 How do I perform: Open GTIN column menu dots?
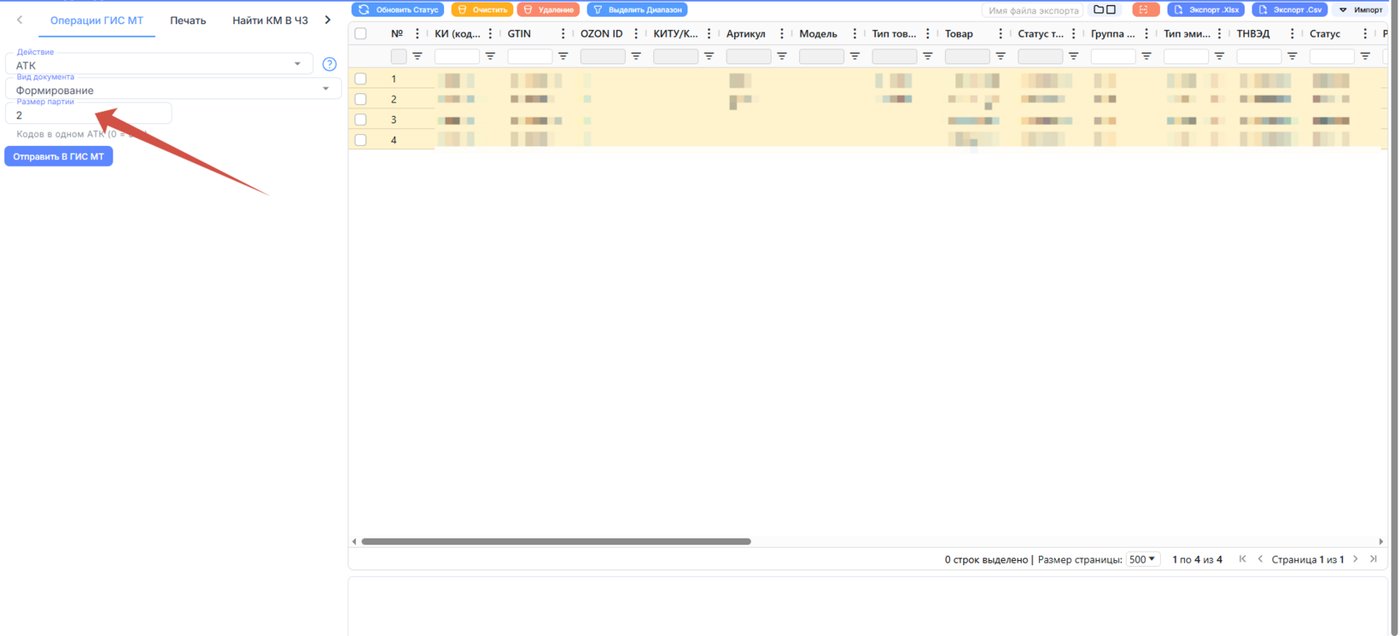tap(564, 33)
